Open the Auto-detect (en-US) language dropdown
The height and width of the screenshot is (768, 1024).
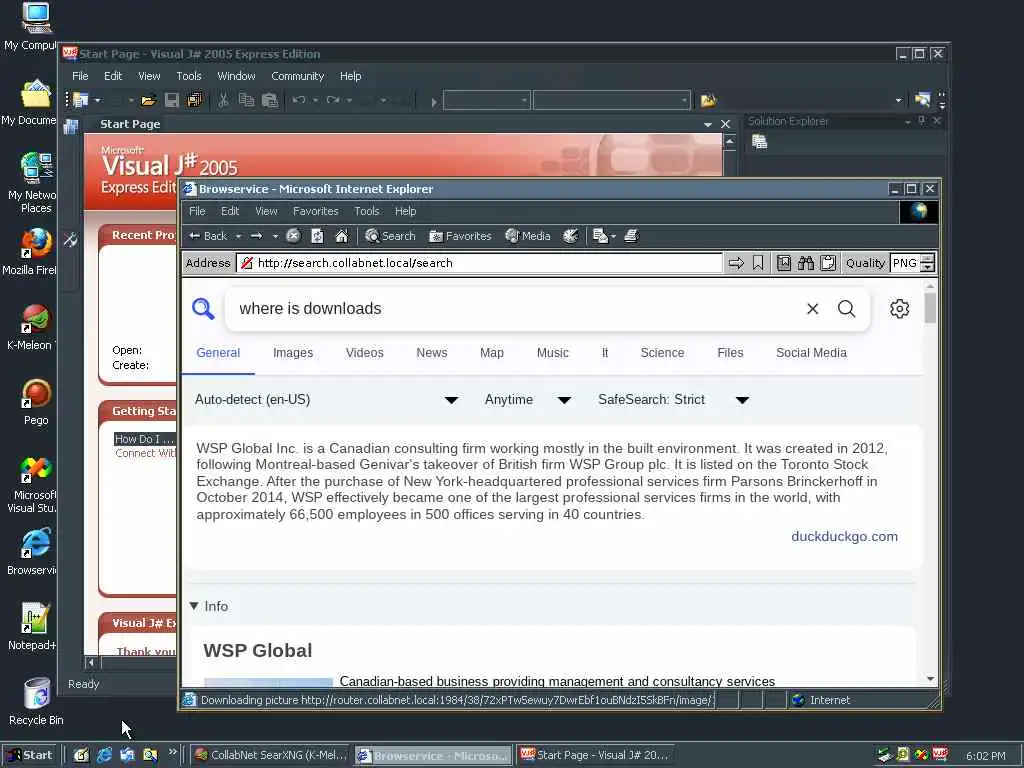tap(327, 400)
